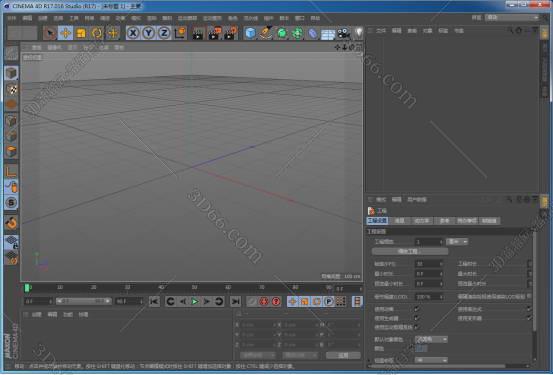This screenshot has height=375, width=553.
Task: Click the green Play Forward button
Action: (x=194, y=302)
